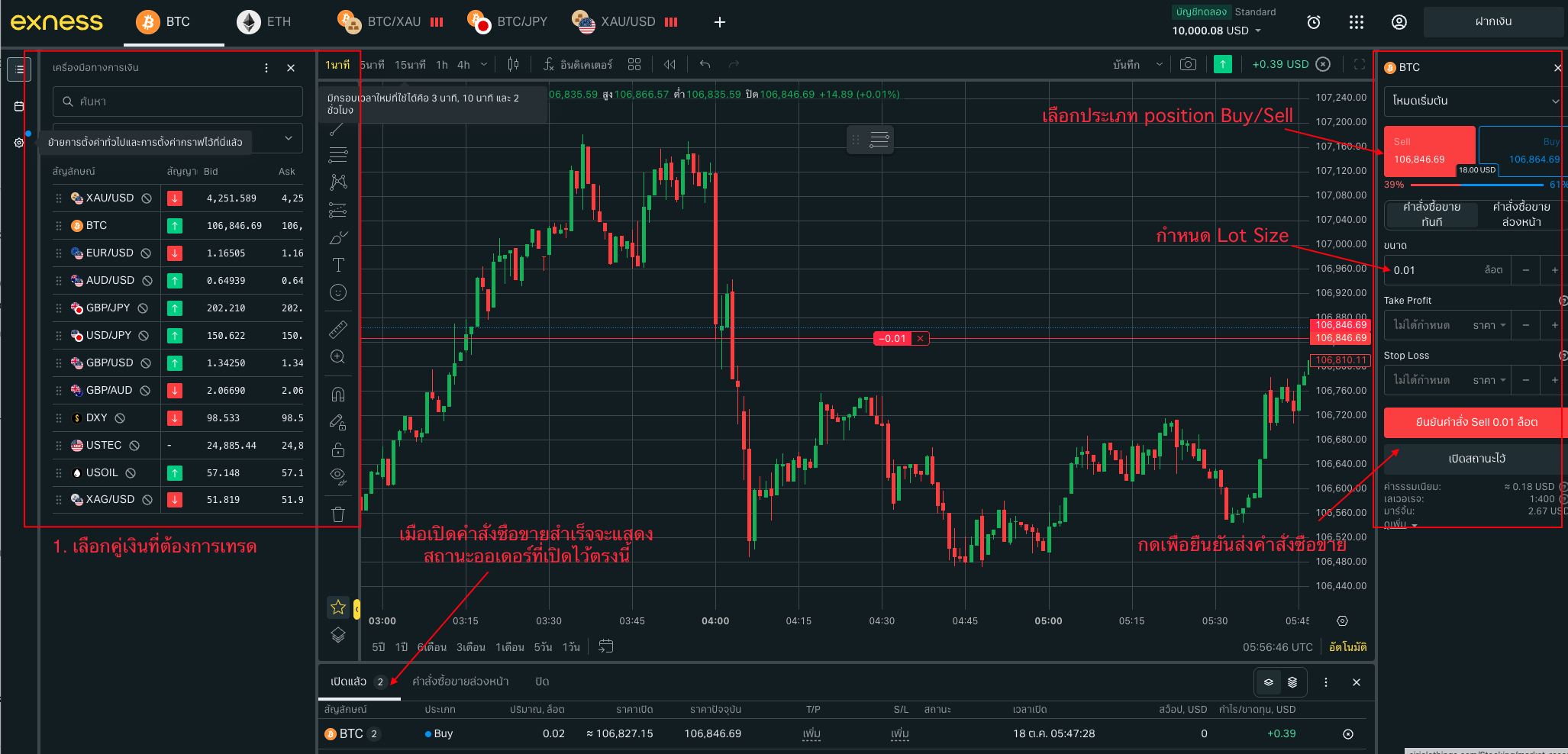
Task: Toggle hide all drawings eye icon
Action: click(338, 477)
